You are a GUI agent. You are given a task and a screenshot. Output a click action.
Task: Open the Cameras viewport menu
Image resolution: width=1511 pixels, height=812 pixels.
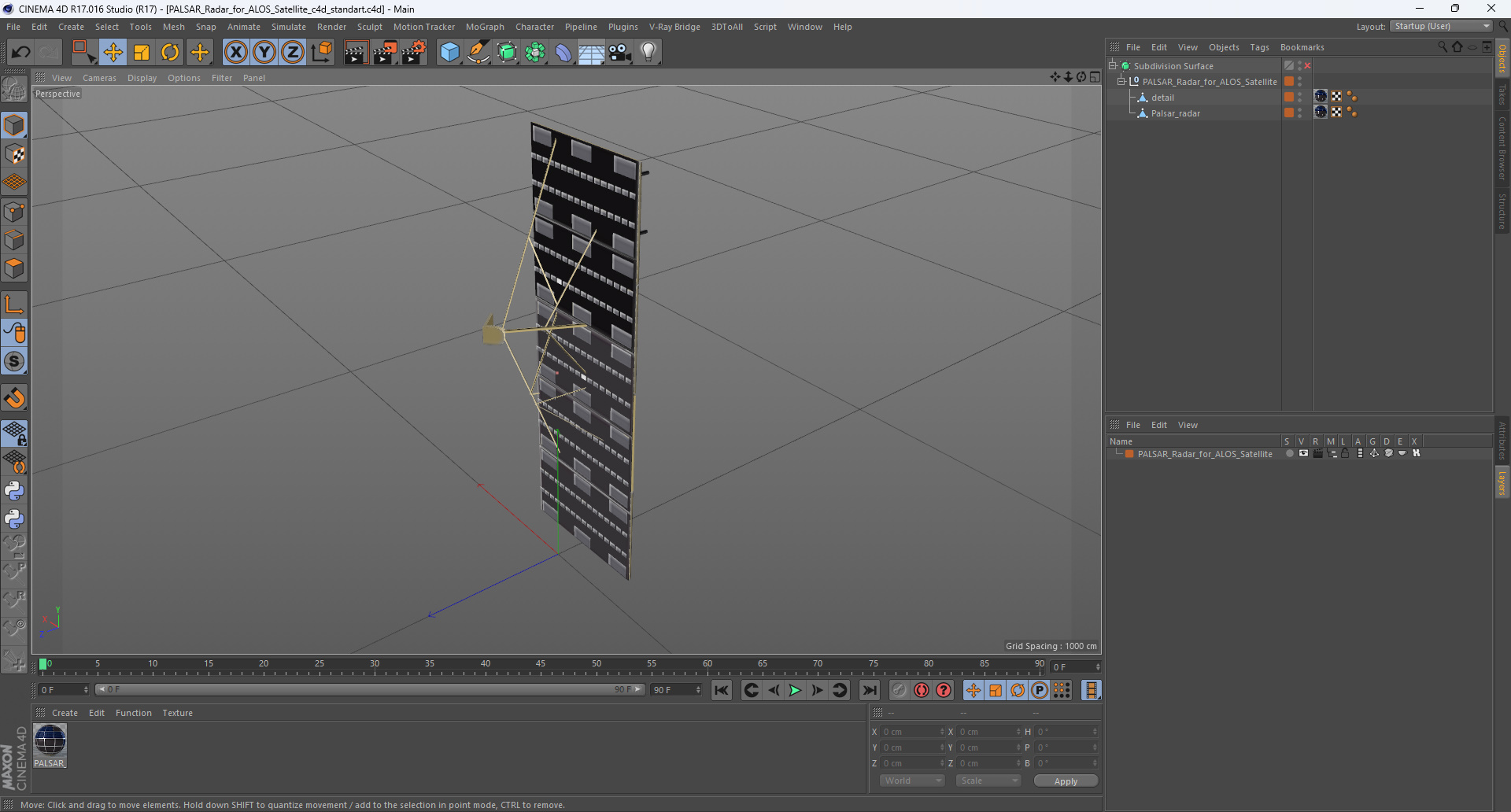pyautogui.click(x=99, y=78)
